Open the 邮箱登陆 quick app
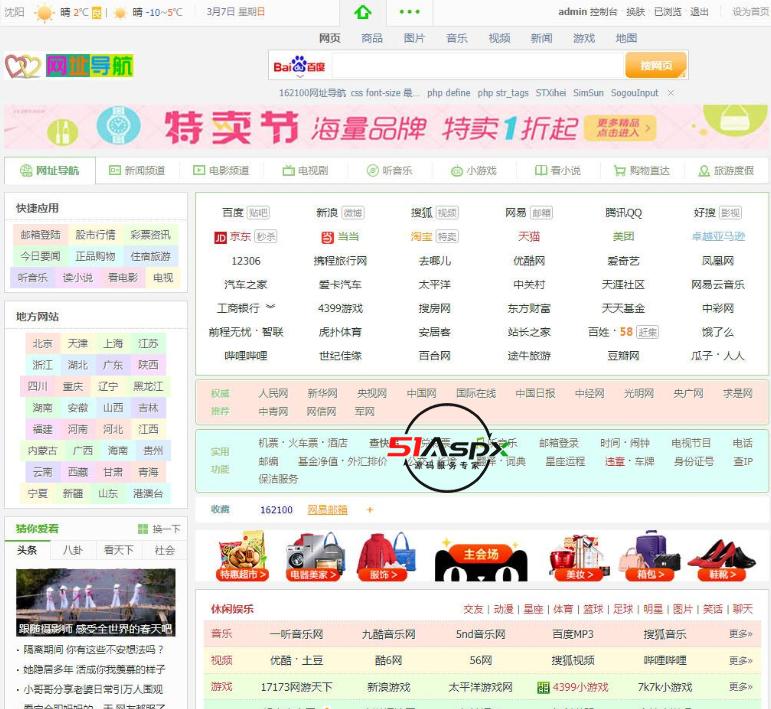 [40, 235]
